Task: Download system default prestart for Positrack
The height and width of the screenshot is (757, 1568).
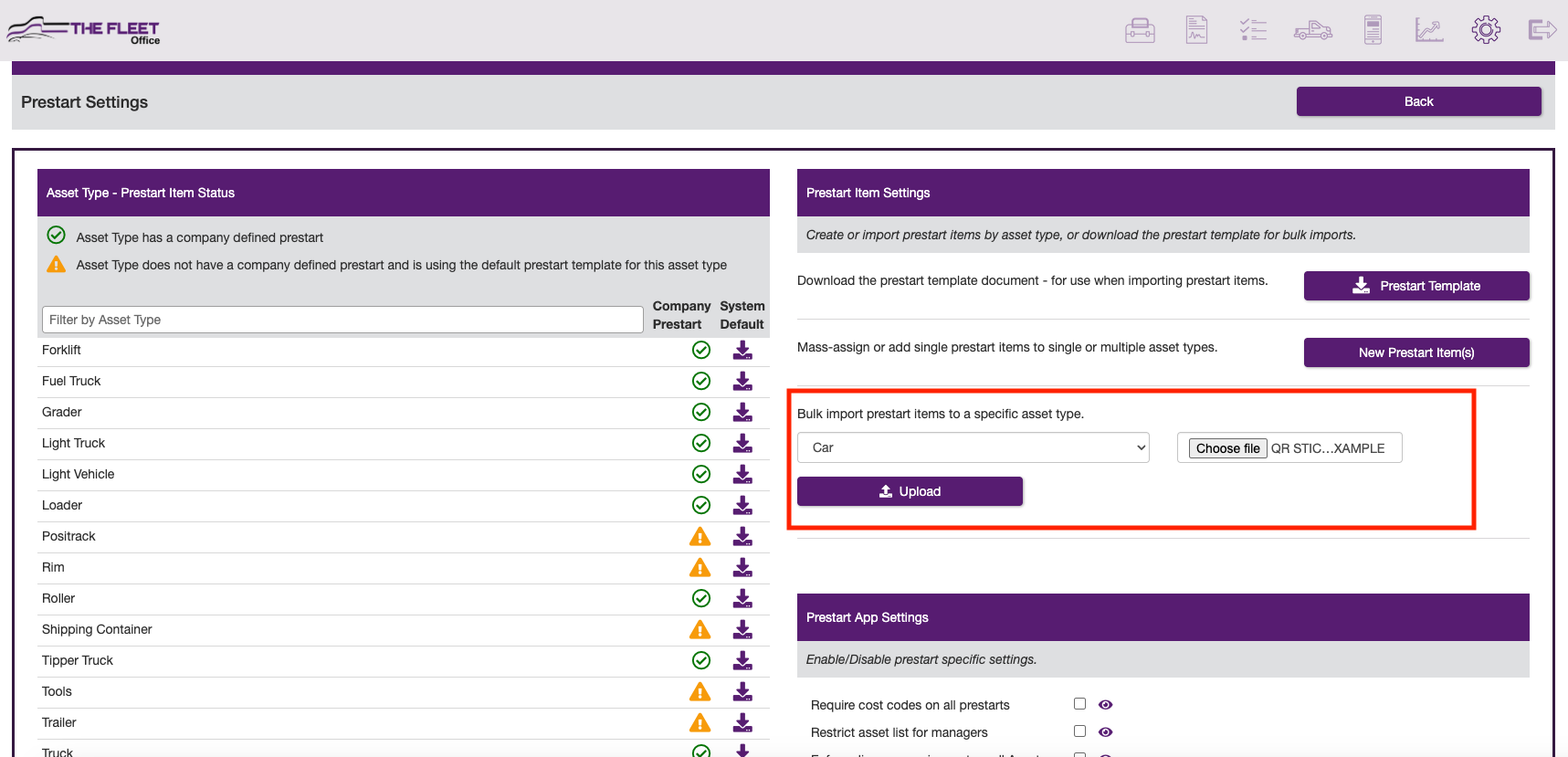Action: (x=742, y=536)
